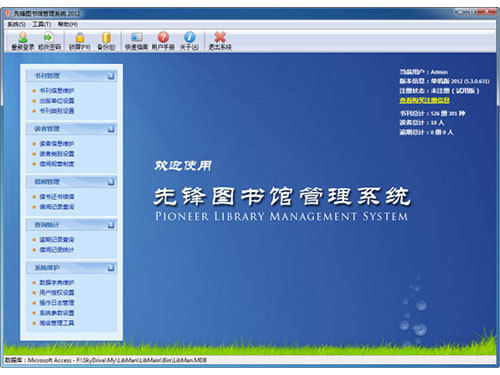Open 系统参数设置 system parameter settings
Viewport: 500px width, 375px height.
click(x=57, y=313)
